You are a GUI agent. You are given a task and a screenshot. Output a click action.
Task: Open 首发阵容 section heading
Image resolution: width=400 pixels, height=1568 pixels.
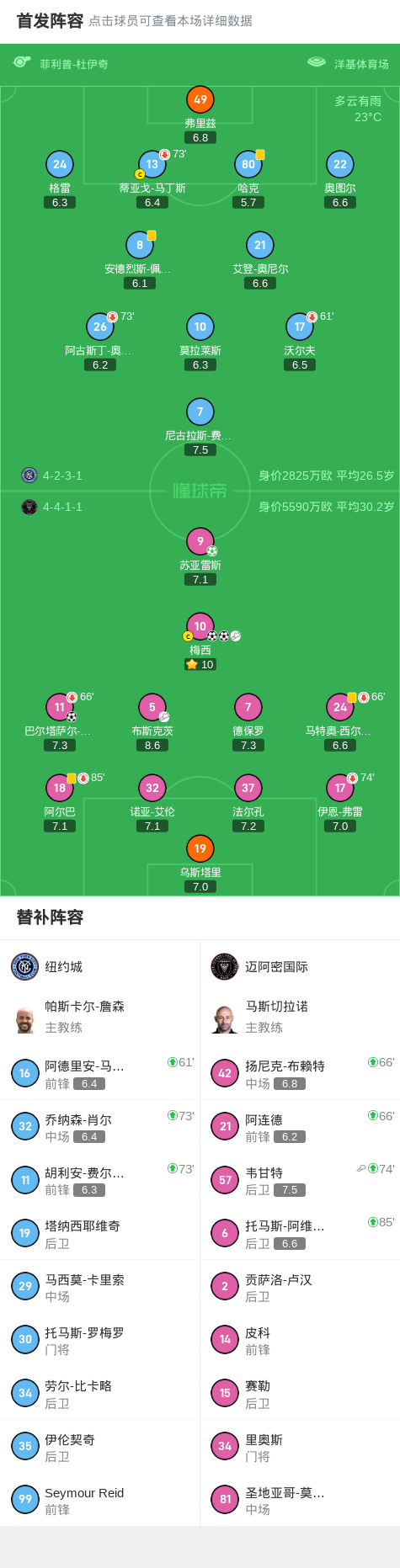click(x=50, y=21)
